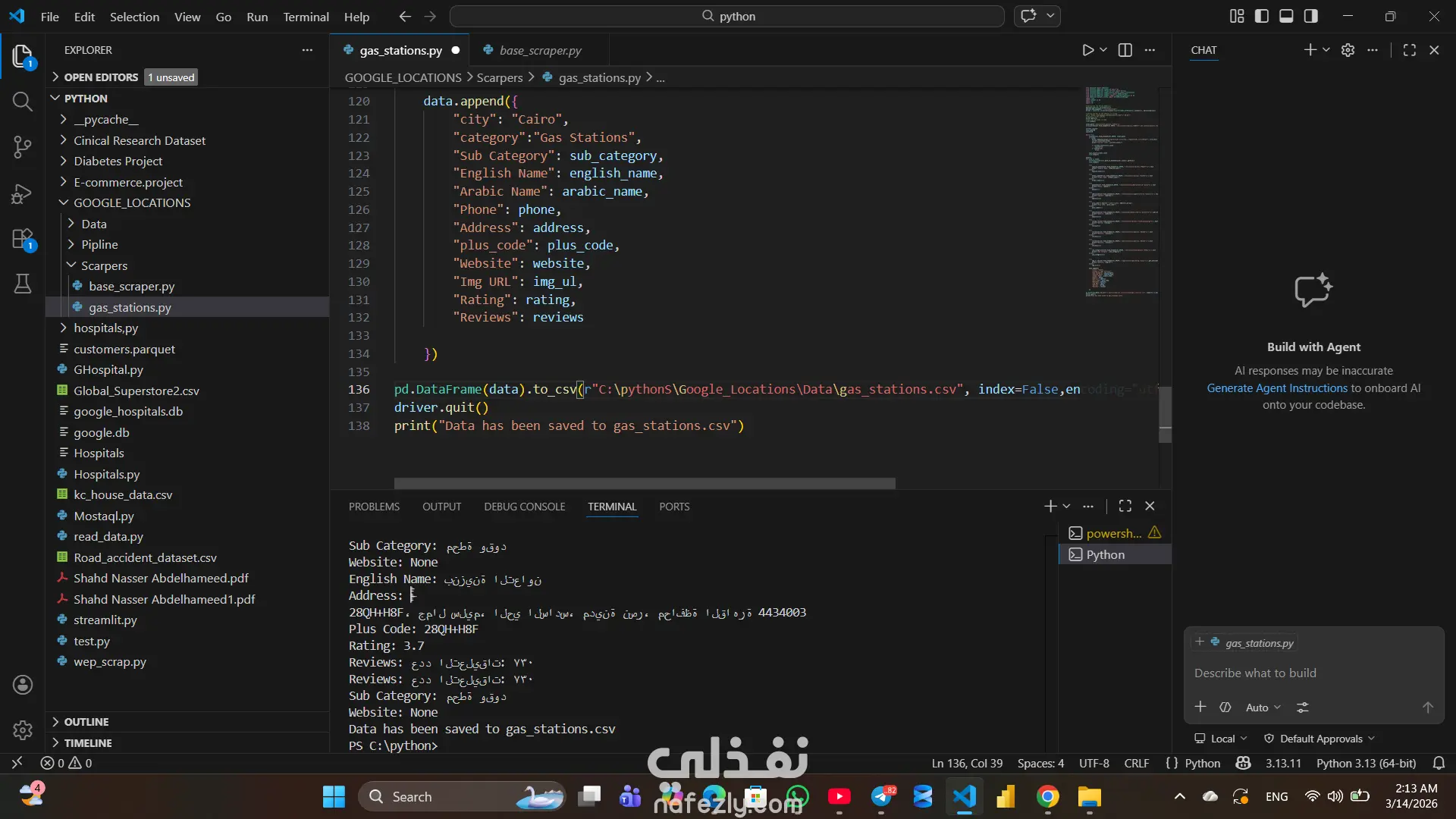Open the Extensions view
Image resolution: width=1456 pixels, height=819 pixels.
(22, 240)
